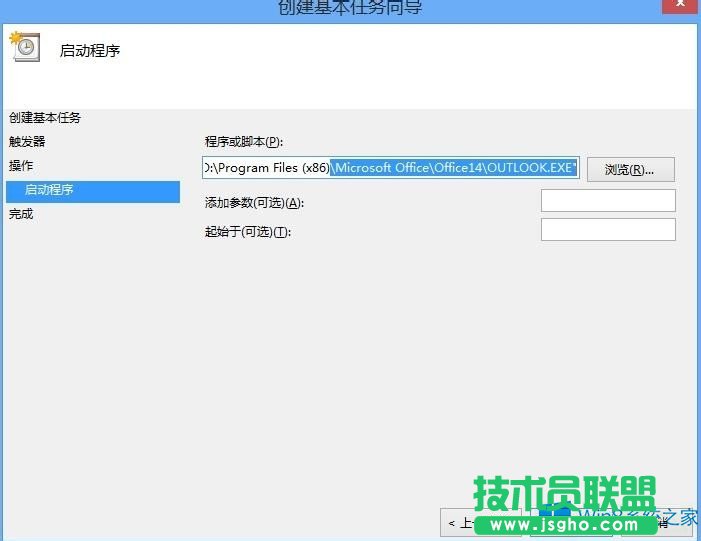Click the OUTLOOK.EXE program path field

click(x=390, y=169)
